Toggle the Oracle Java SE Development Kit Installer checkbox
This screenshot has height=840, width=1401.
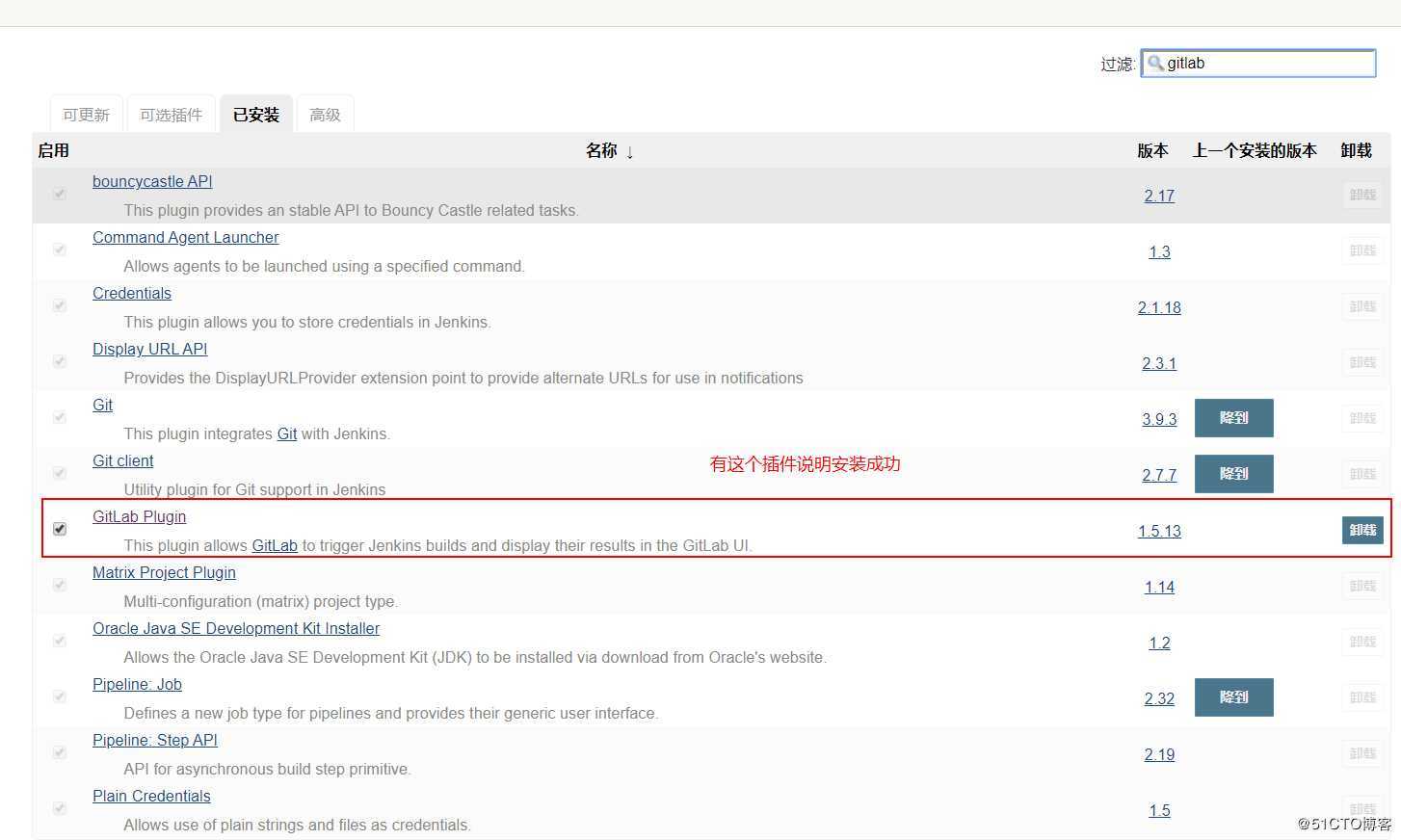click(60, 641)
